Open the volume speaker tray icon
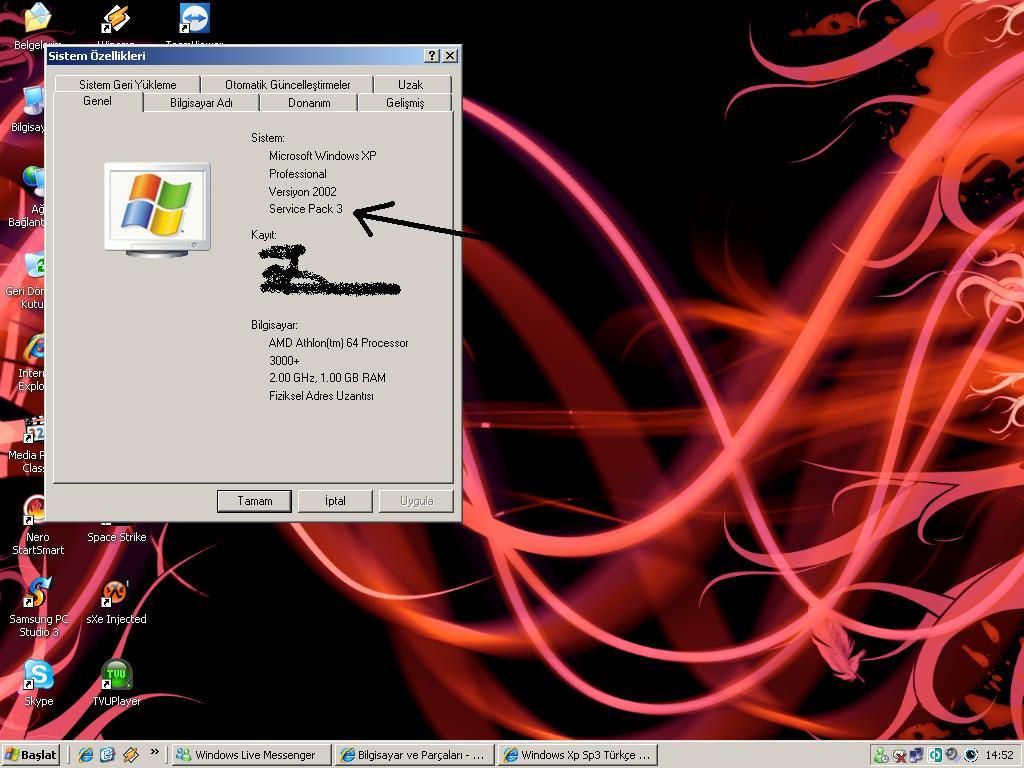The image size is (1024, 768). 952,755
